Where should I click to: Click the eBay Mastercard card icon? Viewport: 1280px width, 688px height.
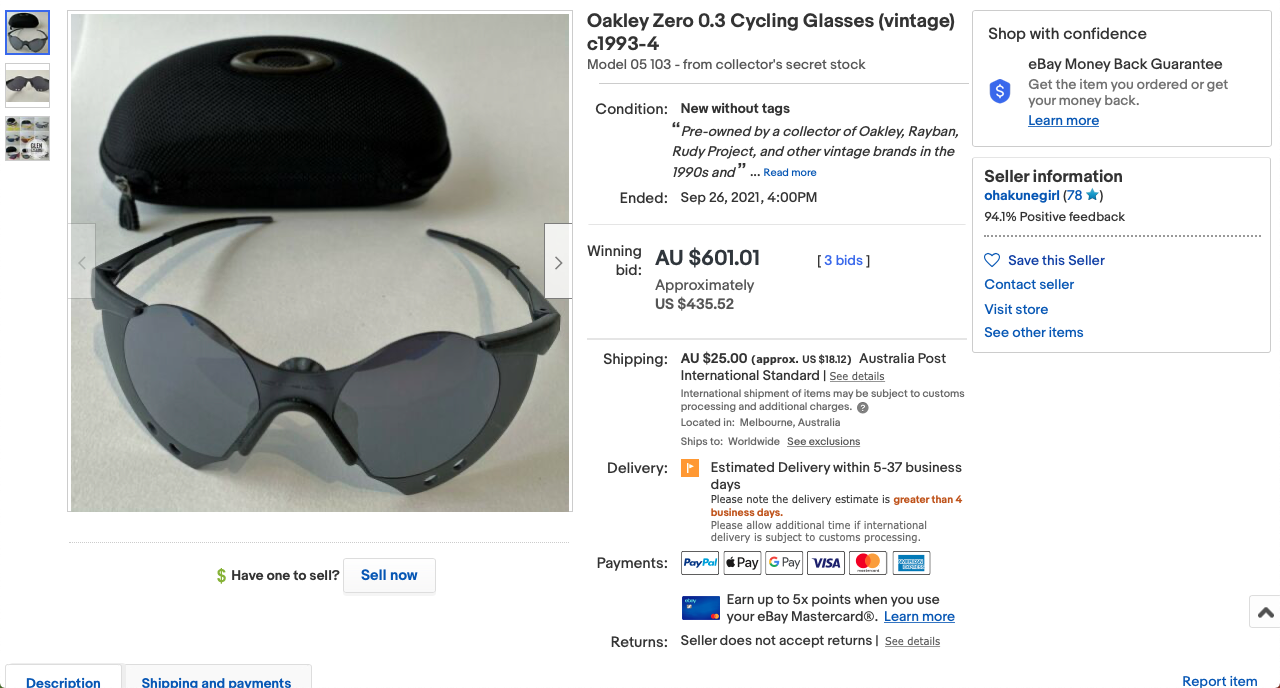coord(700,608)
